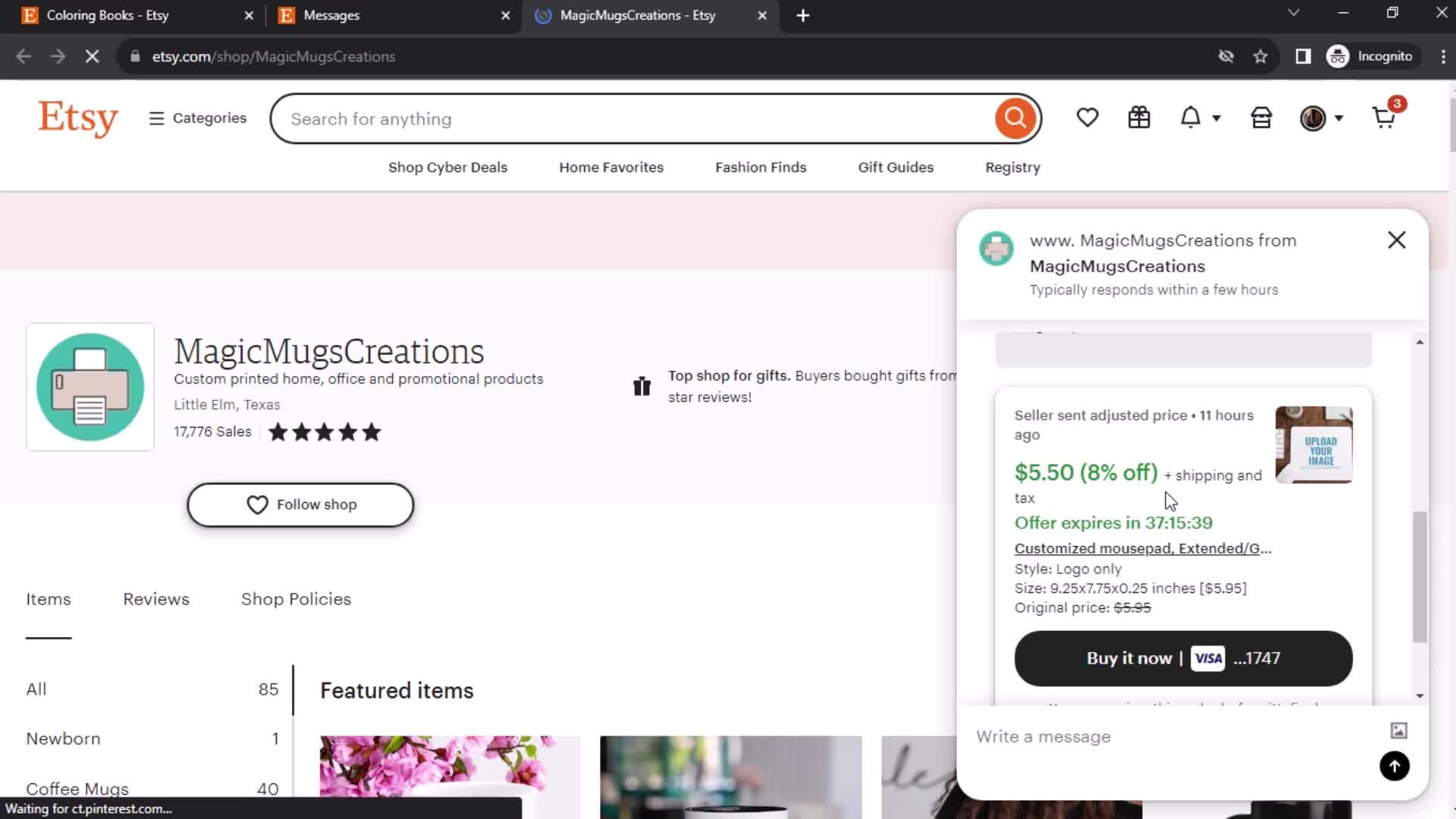Open Favorites heart icon in header
This screenshot has height=819, width=1456.
point(1087,118)
